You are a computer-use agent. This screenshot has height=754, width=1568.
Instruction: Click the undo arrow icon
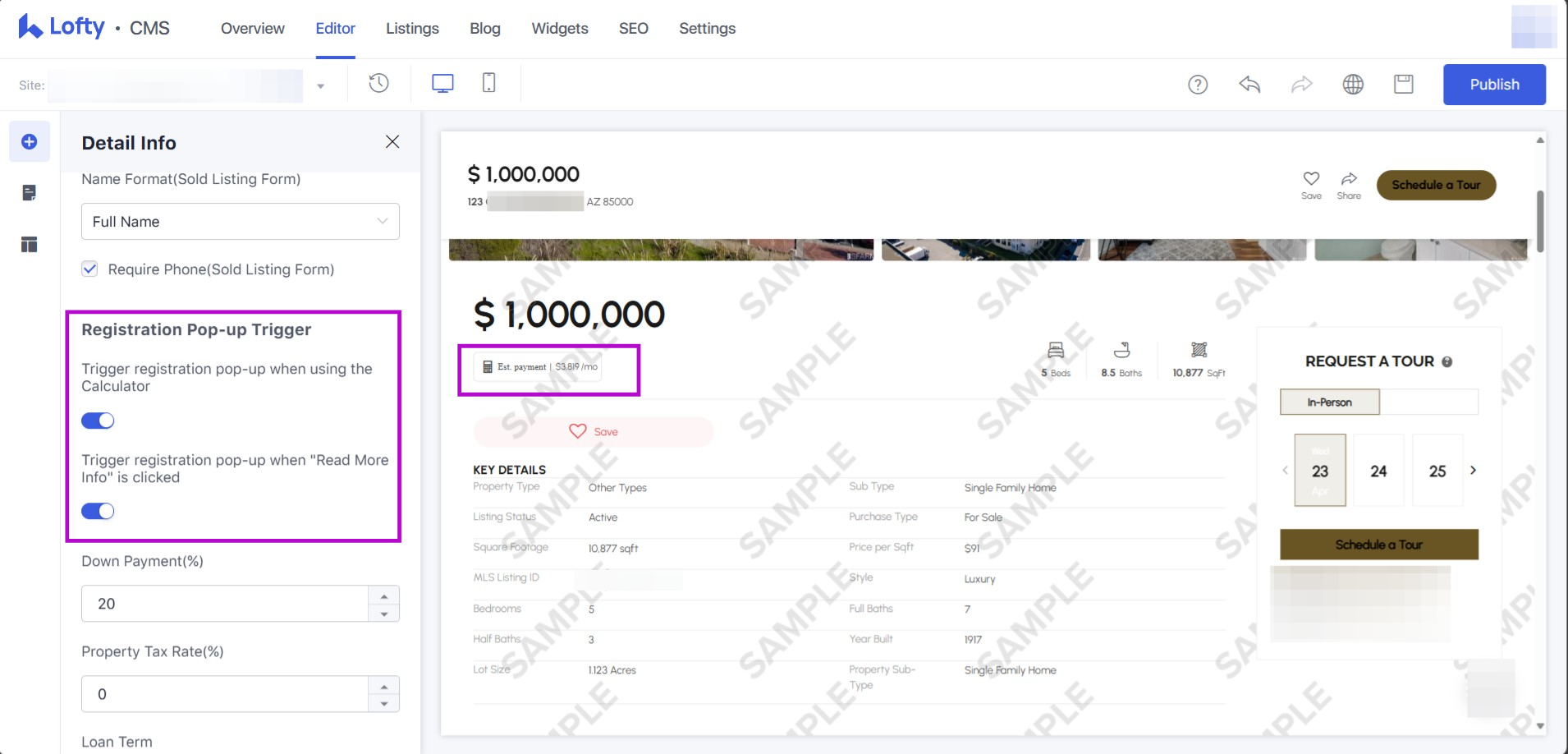click(x=1249, y=85)
